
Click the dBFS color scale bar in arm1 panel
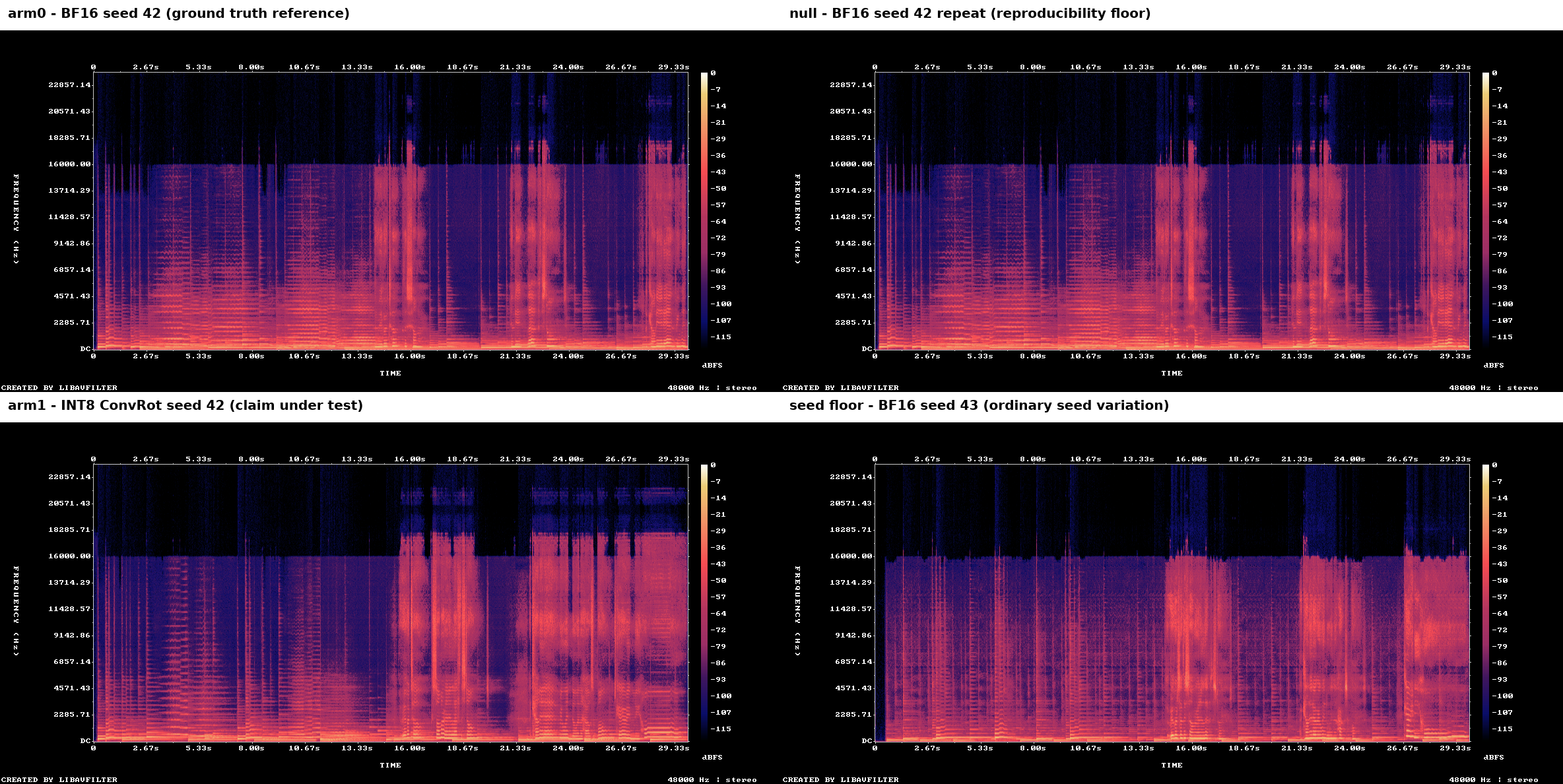coord(704,603)
